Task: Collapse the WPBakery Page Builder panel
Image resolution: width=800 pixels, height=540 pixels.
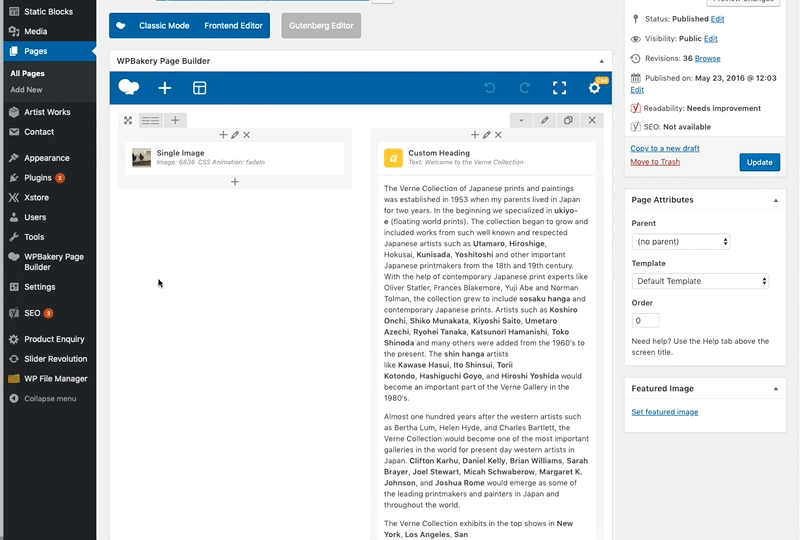Action: (602, 61)
